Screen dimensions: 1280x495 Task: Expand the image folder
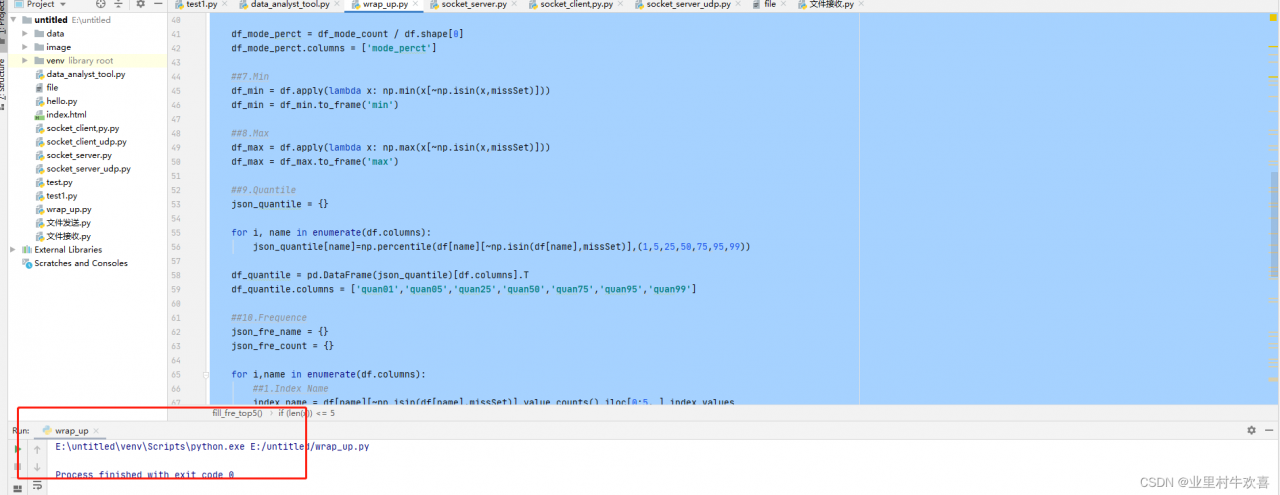click(x=25, y=47)
